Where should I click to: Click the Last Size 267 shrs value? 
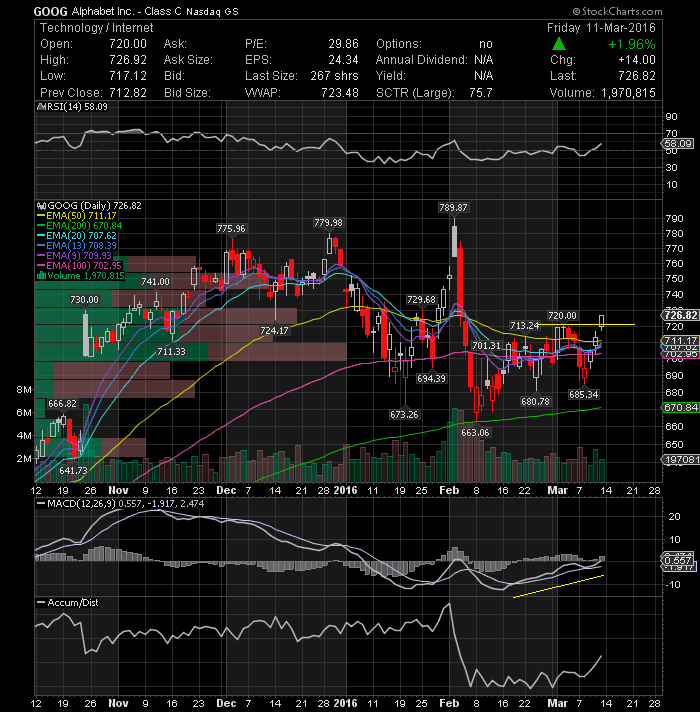click(335, 76)
